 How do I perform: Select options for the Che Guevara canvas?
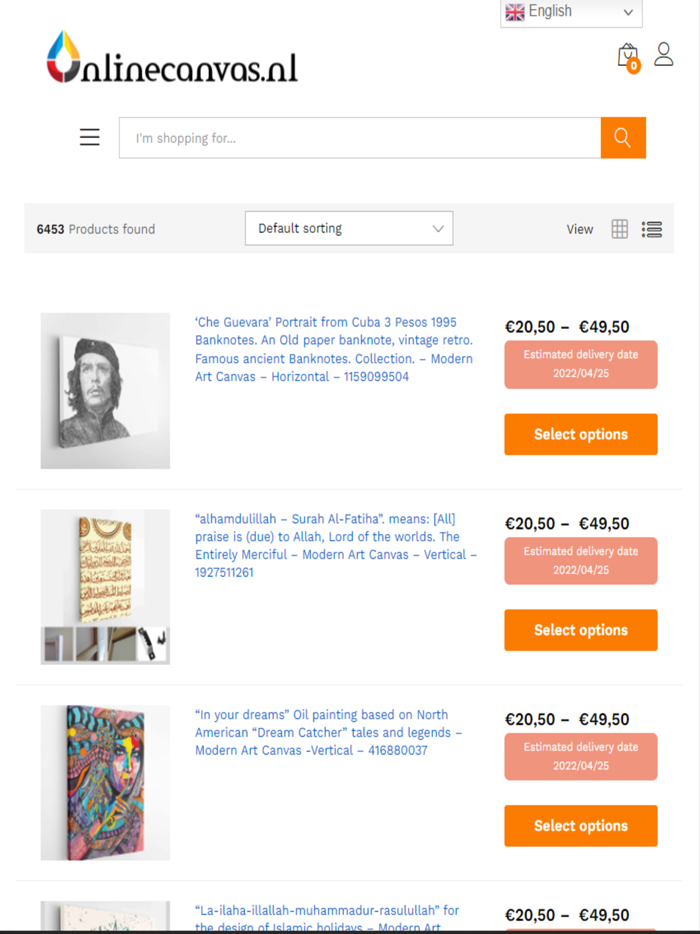pyautogui.click(x=580, y=434)
